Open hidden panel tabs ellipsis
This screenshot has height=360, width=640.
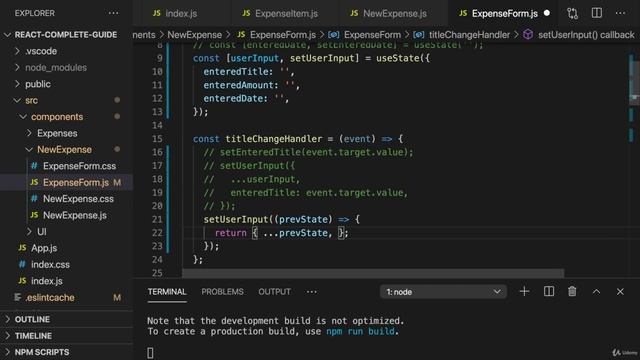(311, 292)
